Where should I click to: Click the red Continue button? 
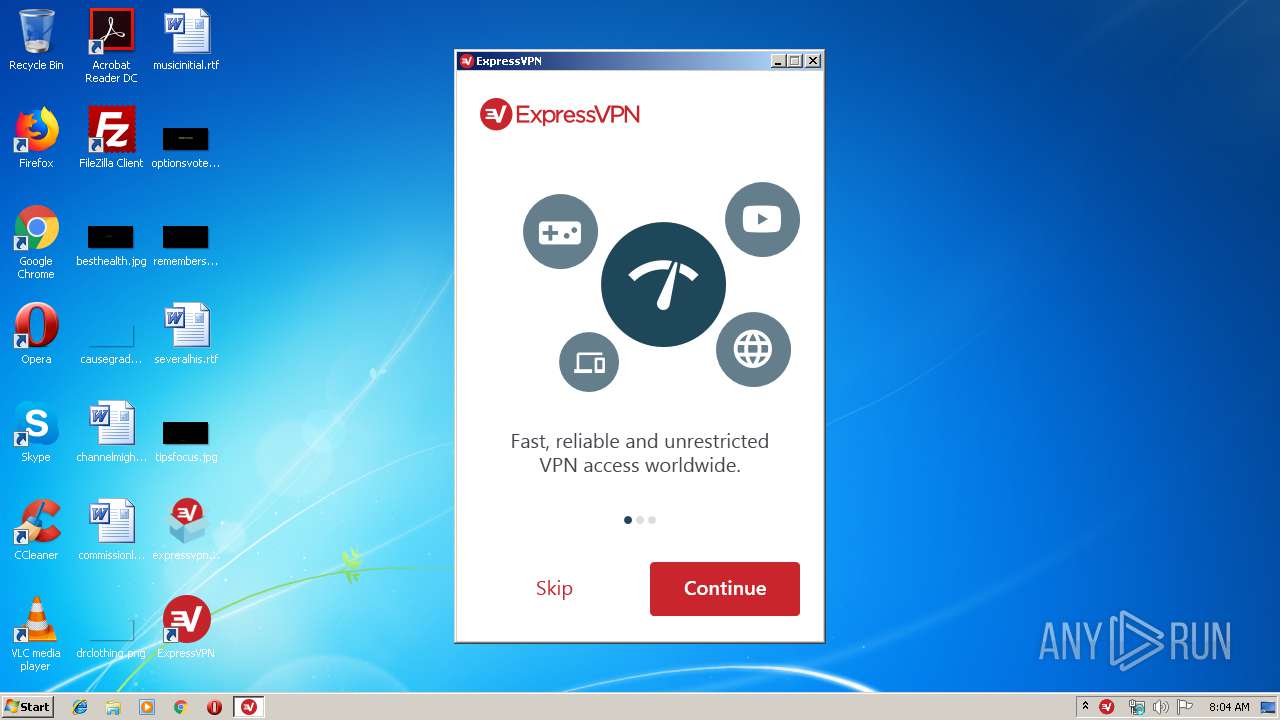(x=724, y=588)
